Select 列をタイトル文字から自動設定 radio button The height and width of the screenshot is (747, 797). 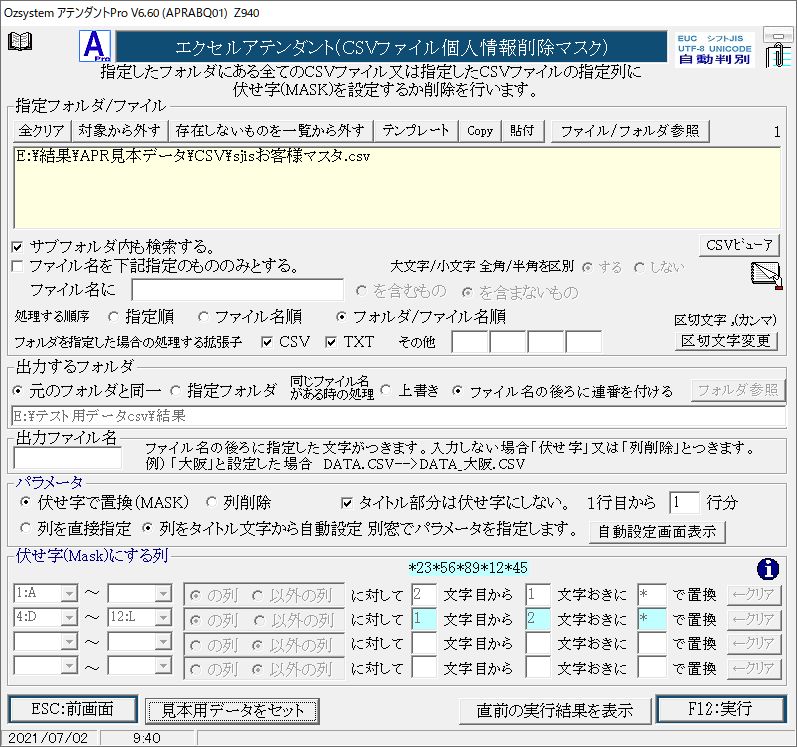point(147,528)
